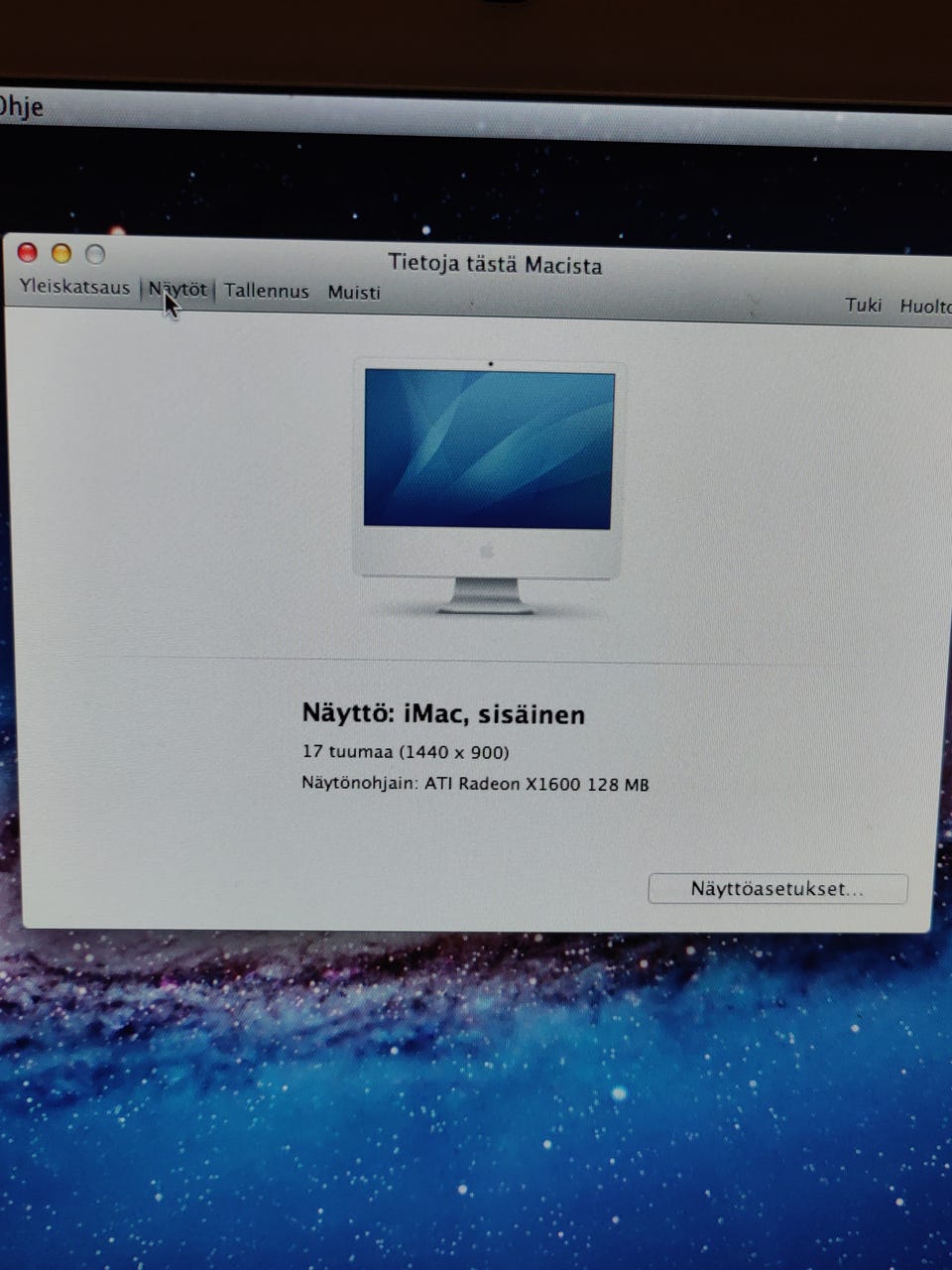Switch to the Tallennus tab
The height and width of the screenshot is (1270, 952).
click(266, 291)
